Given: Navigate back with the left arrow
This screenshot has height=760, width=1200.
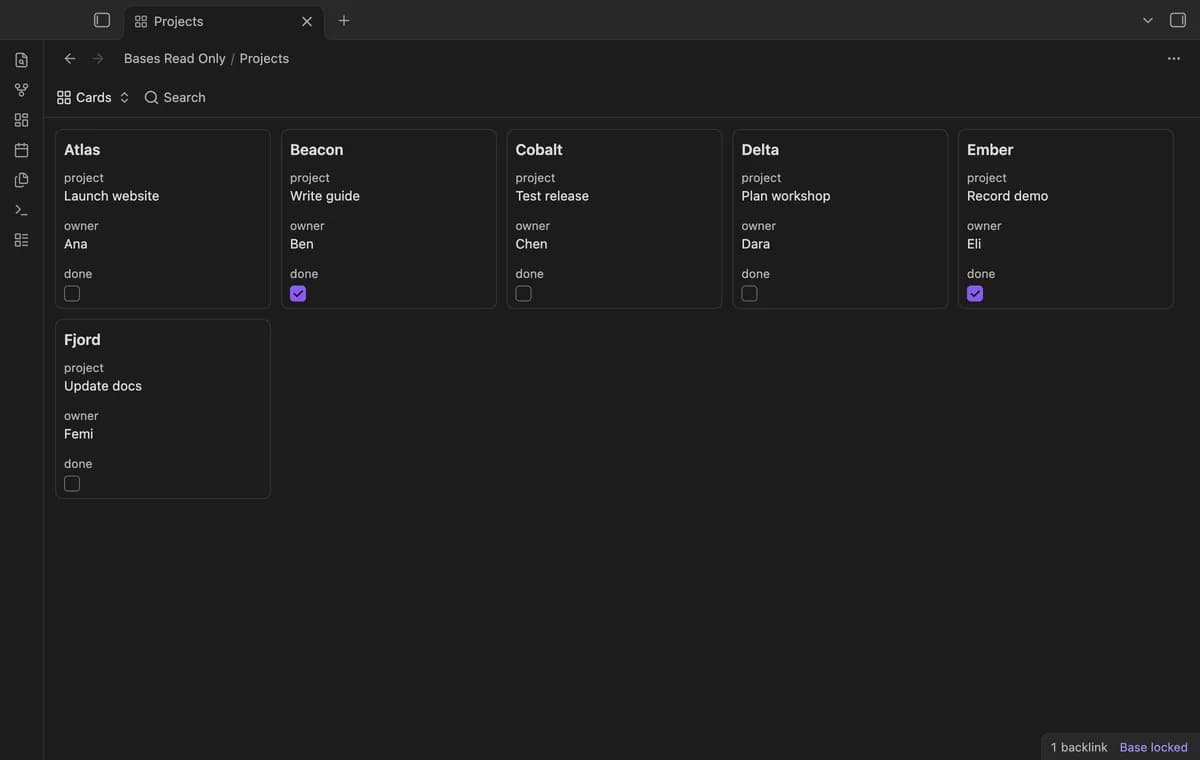Looking at the screenshot, I should (70, 58).
